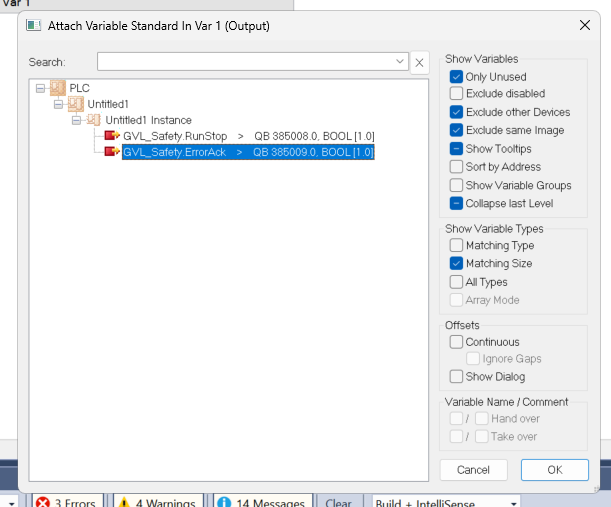Collapse the Untitled1 tree node
The height and width of the screenshot is (507, 611).
pyautogui.click(x=58, y=104)
